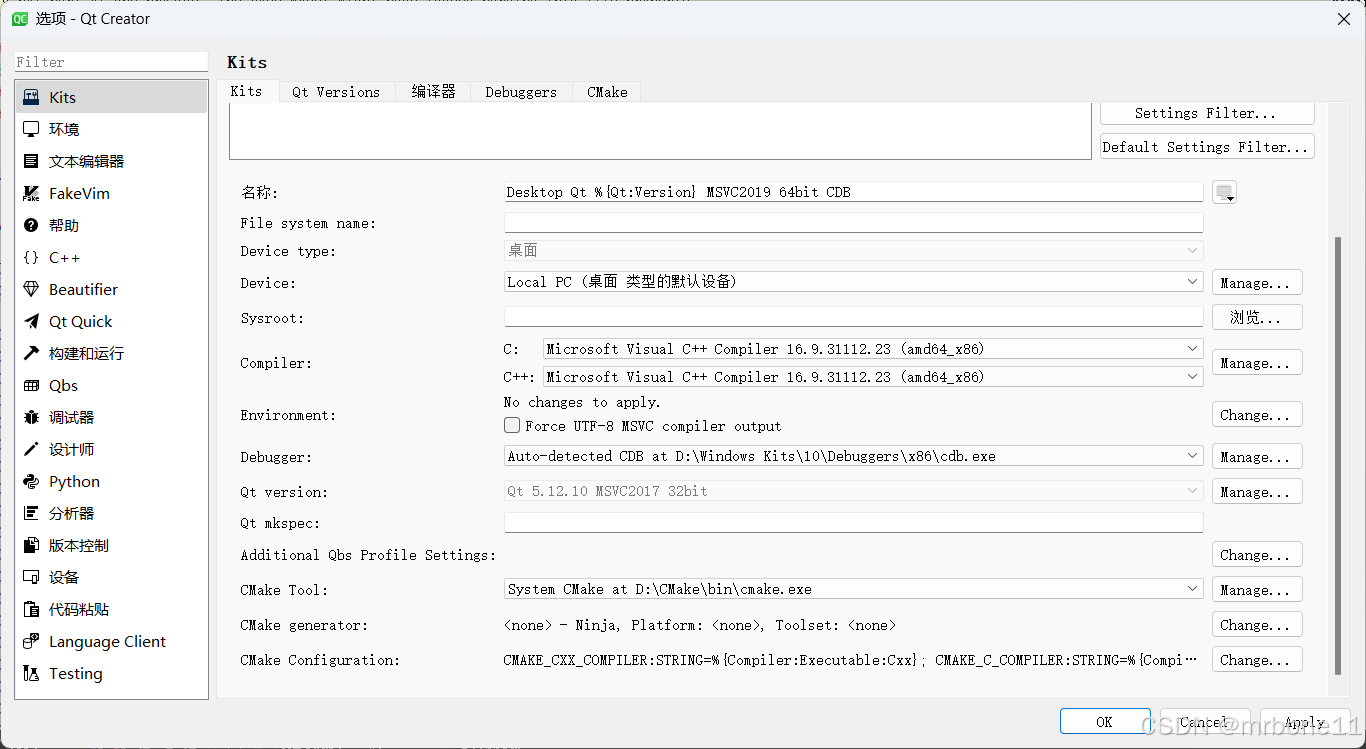Open the 代码粘贴 clipboard icon category
The image size is (1366, 749).
[31, 609]
